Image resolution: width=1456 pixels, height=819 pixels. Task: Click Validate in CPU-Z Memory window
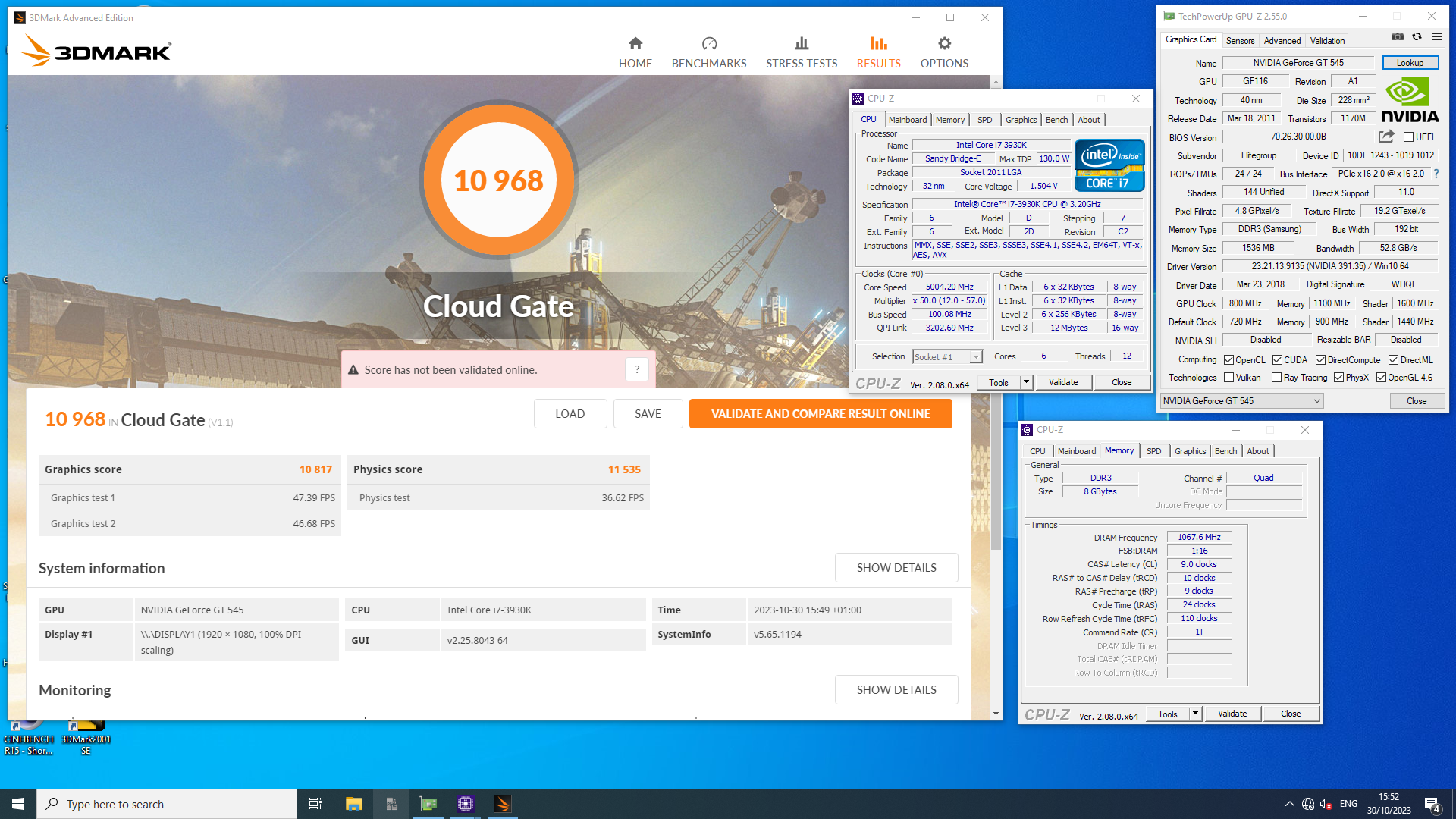(1232, 714)
